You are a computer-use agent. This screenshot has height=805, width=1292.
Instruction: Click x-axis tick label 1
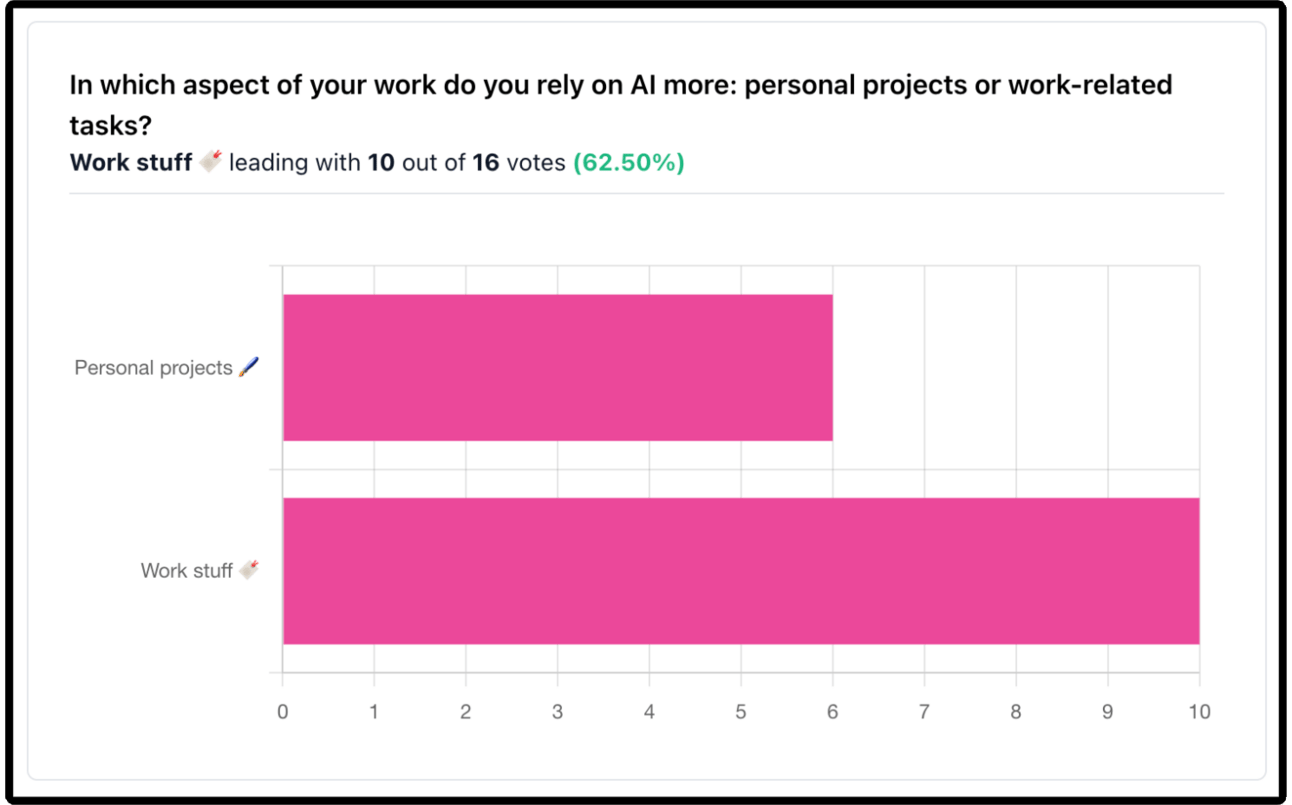coord(374,712)
